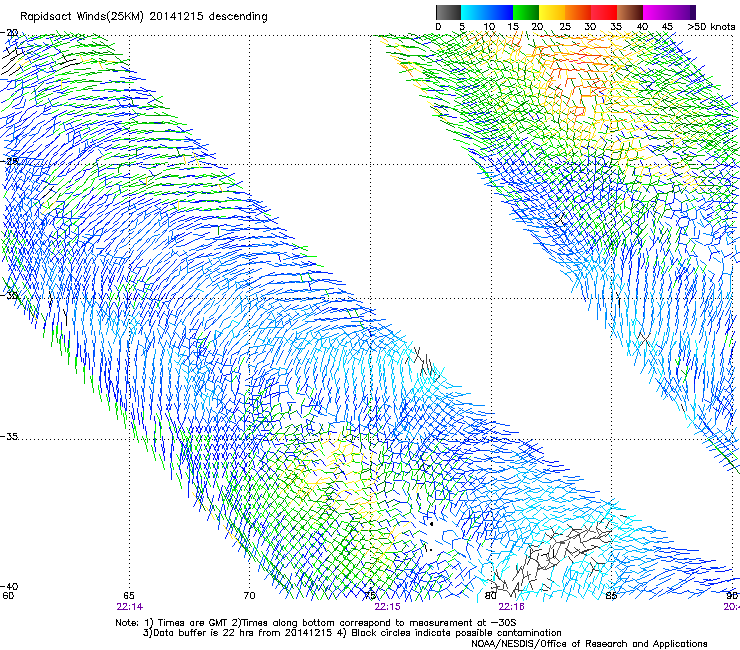Click the green 15-20 knots legend swatch
Screen dimensions: 740x650
pyautogui.click(x=526, y=12)
